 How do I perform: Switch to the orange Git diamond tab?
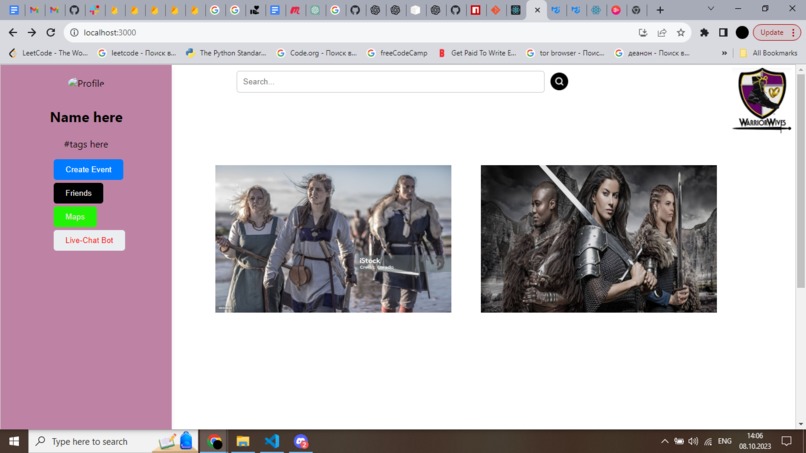[x=496, y=10]
